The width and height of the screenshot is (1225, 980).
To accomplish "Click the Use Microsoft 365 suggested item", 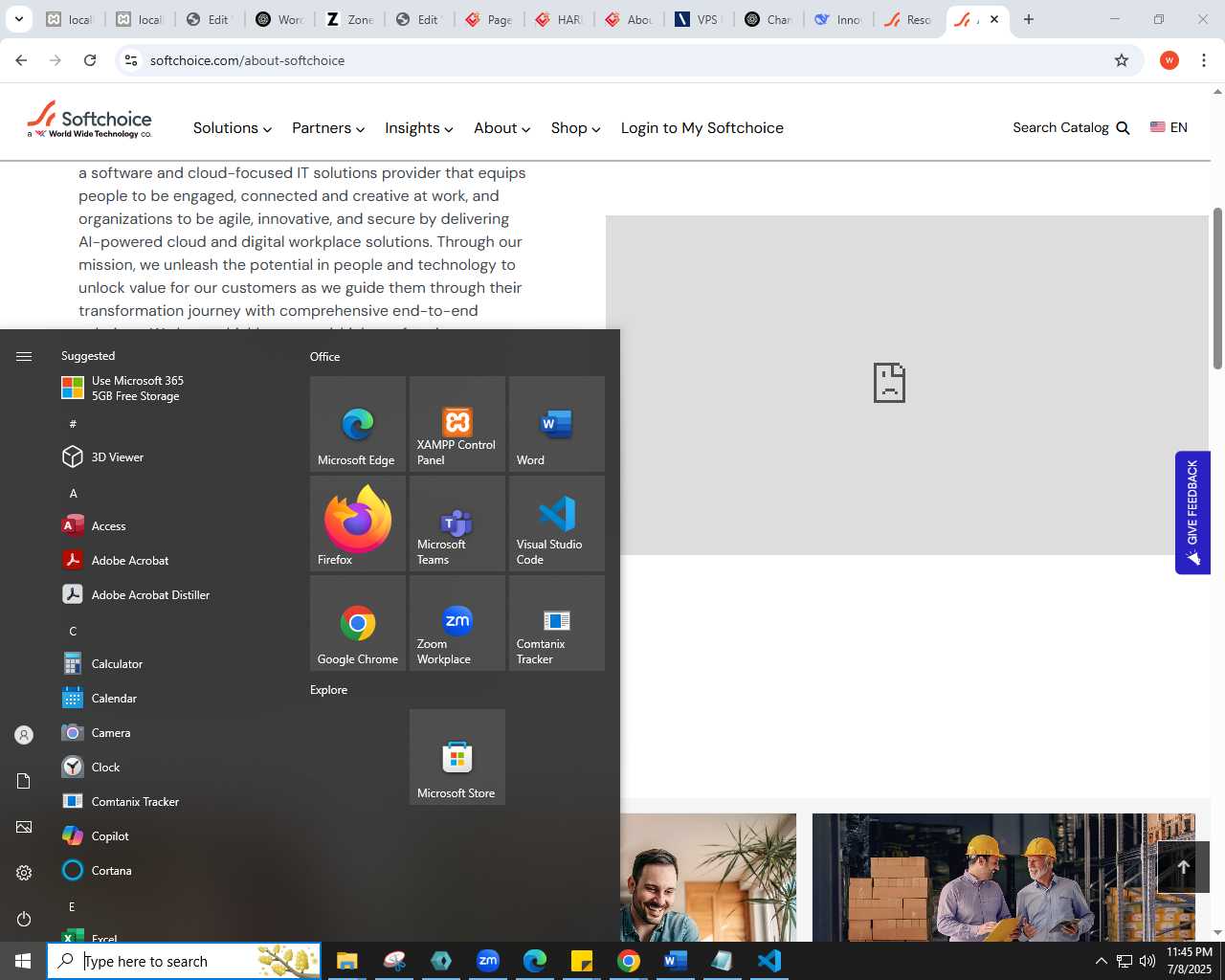I will pyautogui.click(x=172, y=388).
